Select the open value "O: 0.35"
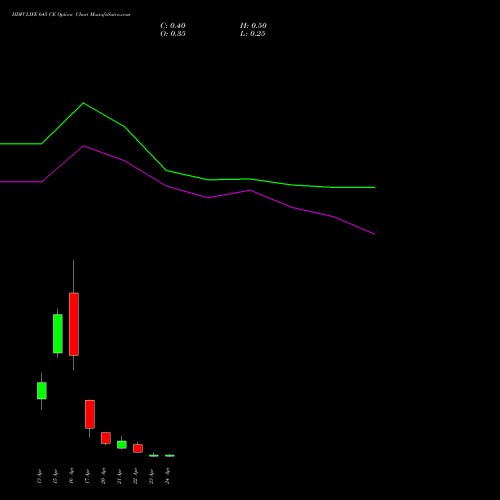The image size is (500, 500). [x=173, y=34]
